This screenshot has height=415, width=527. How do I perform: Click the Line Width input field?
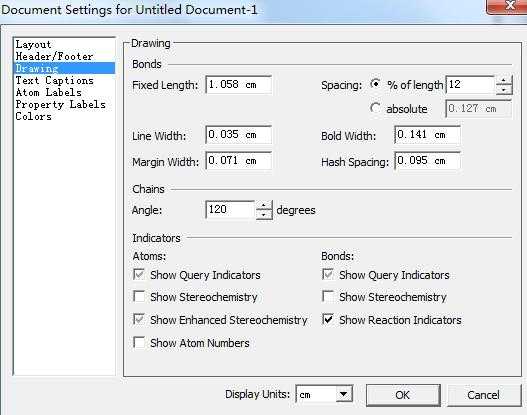coord(239,135)
